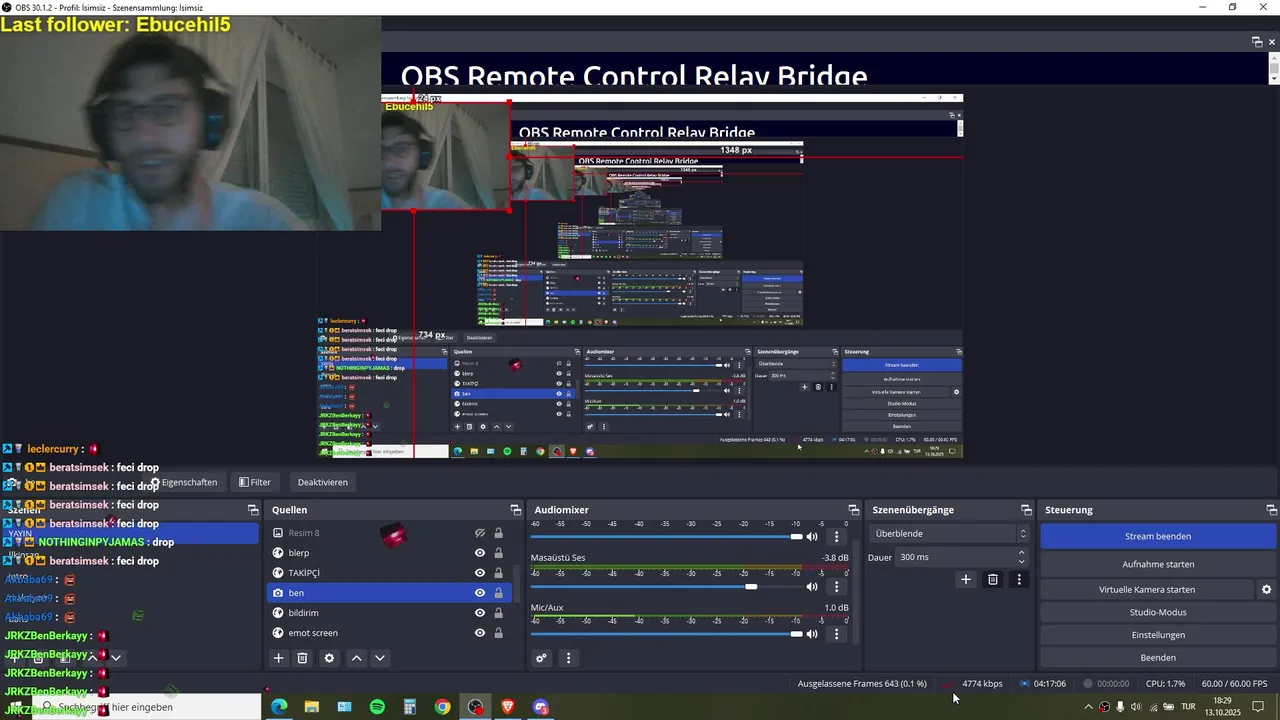Adjust the Mic/Aux volume slider

coord(796,634)
